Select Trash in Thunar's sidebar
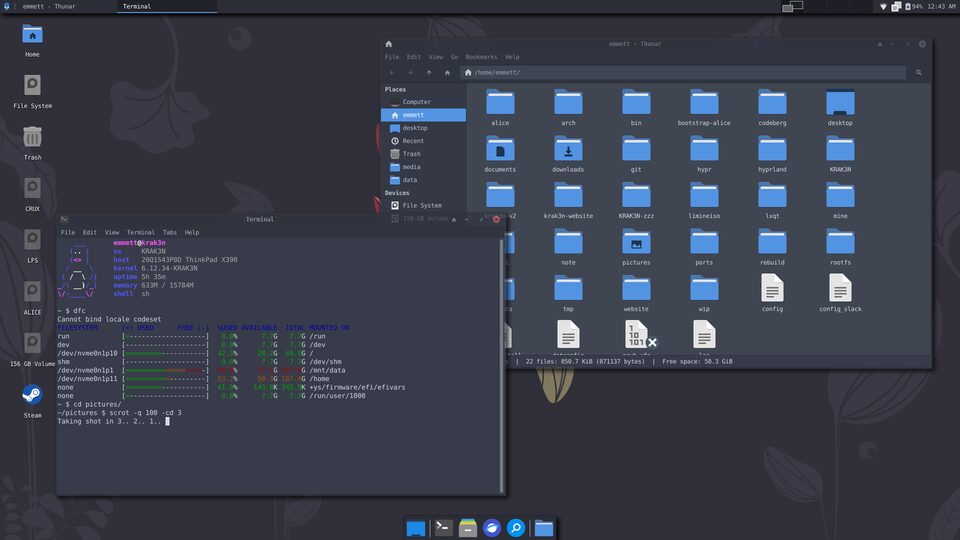This screenshot has height=540, width=960. (x=423, y=154)
